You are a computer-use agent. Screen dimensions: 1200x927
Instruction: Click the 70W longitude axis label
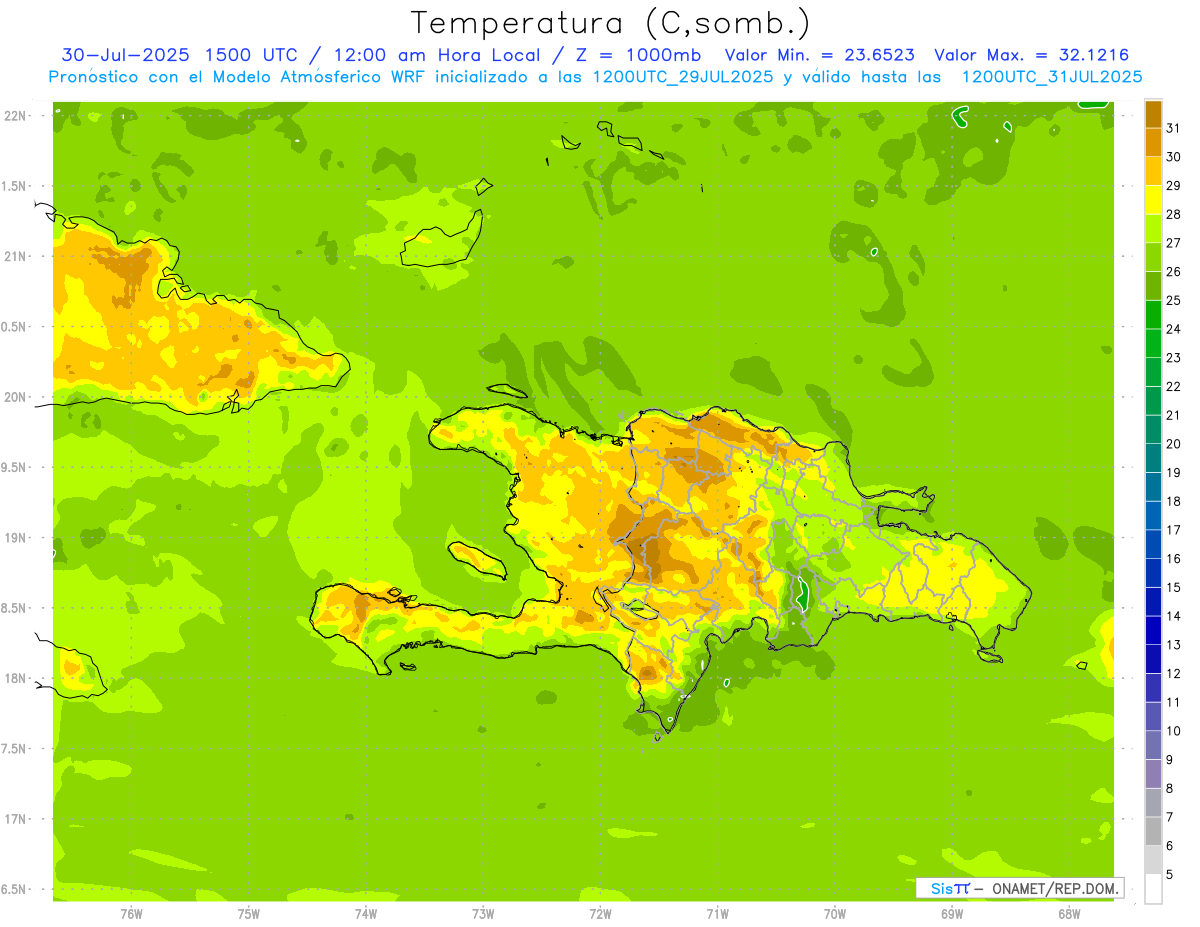coord(835,913)
